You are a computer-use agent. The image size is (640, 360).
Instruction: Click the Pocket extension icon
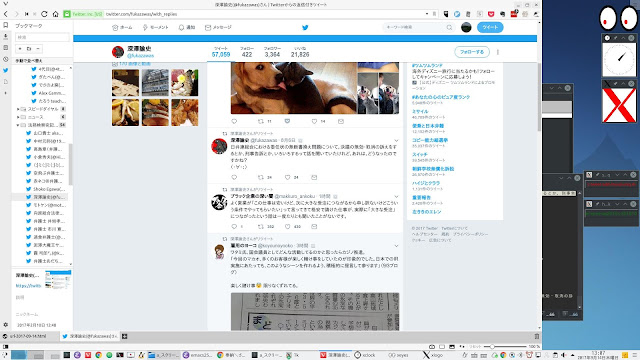tap(491, 14)
